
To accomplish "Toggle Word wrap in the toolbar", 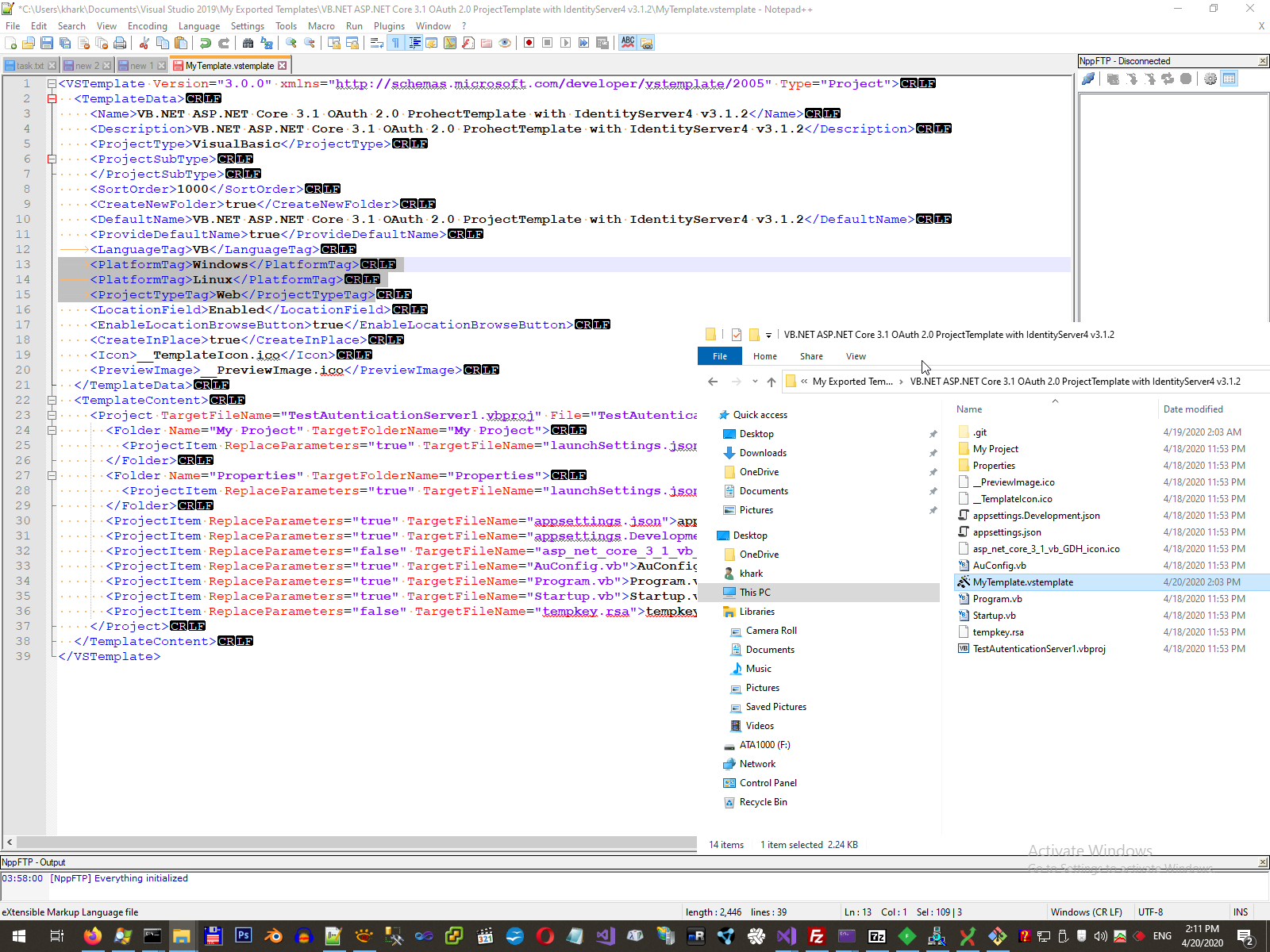I will pyautogui.click(x=377, y=43).
